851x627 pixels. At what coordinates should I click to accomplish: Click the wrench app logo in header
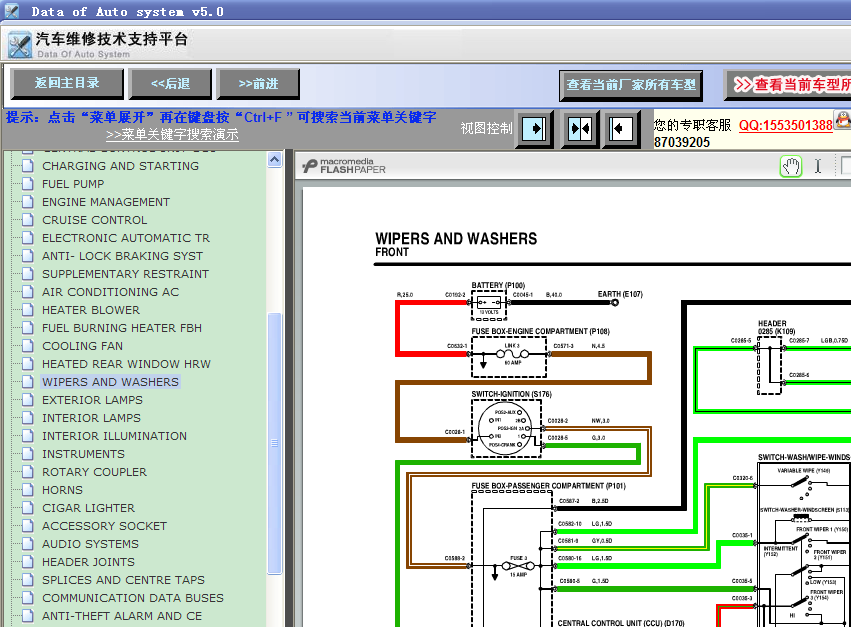(x=20, y=45)
